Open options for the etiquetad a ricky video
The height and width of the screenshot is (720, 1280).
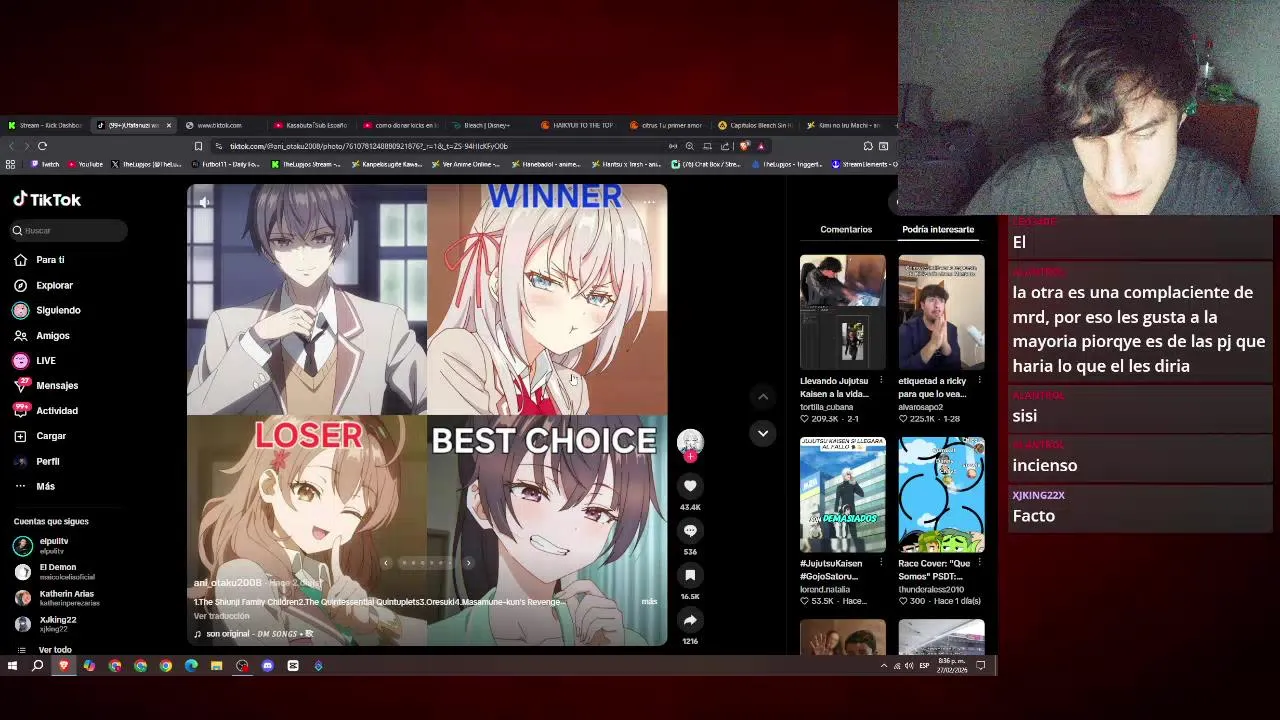979,381
